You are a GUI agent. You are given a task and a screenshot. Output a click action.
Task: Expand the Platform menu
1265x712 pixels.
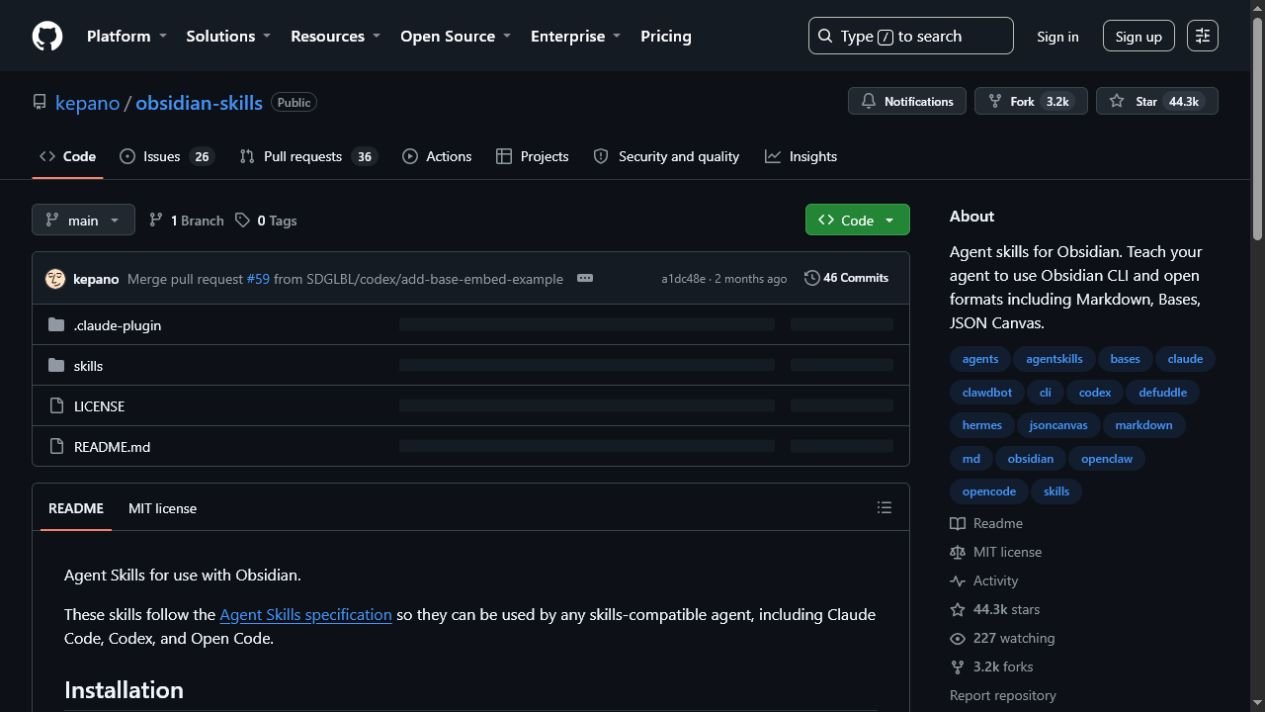127,36
